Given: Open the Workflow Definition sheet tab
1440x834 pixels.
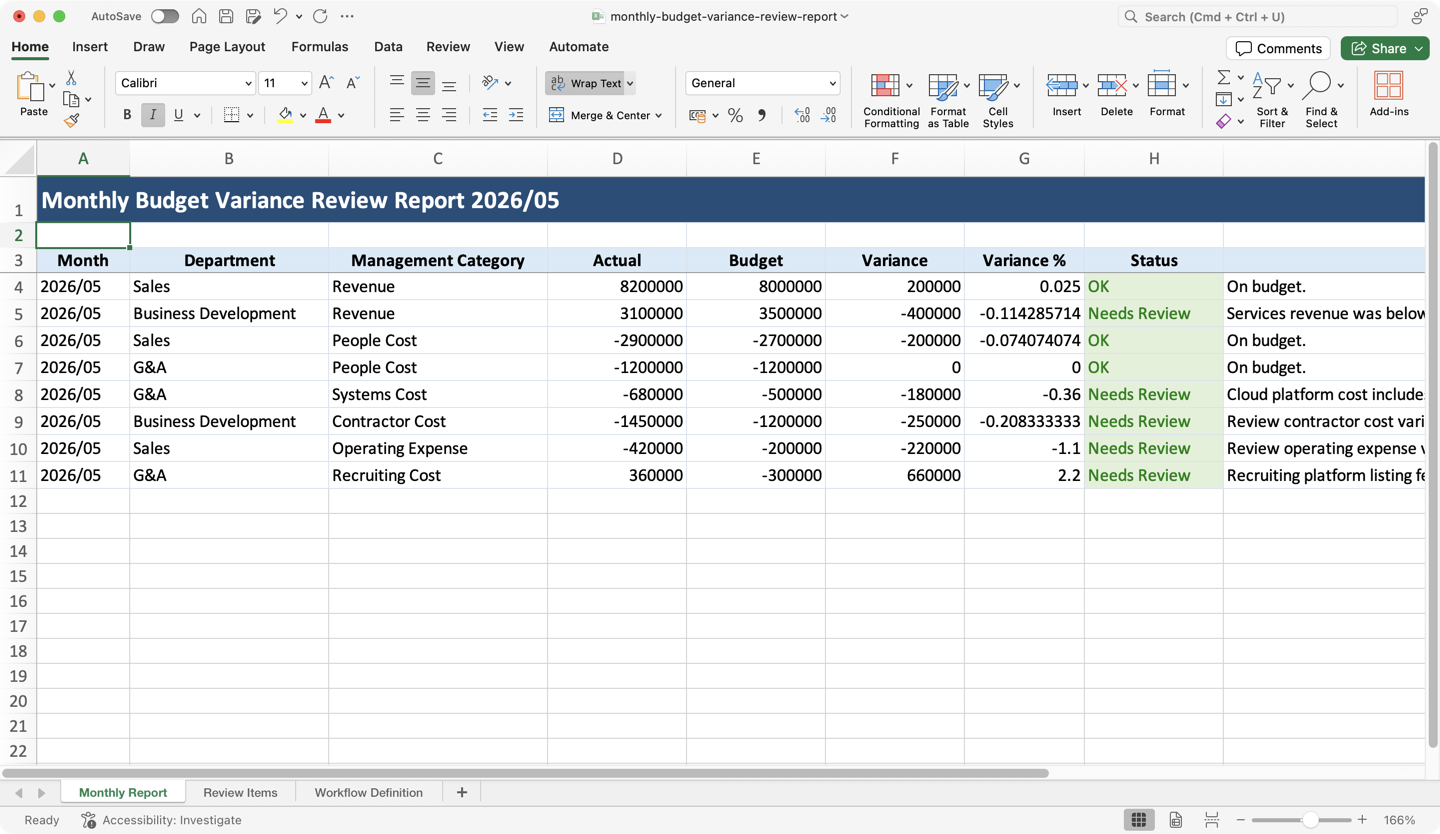Looking at the screenshot, I should click(x=369, y=793).
